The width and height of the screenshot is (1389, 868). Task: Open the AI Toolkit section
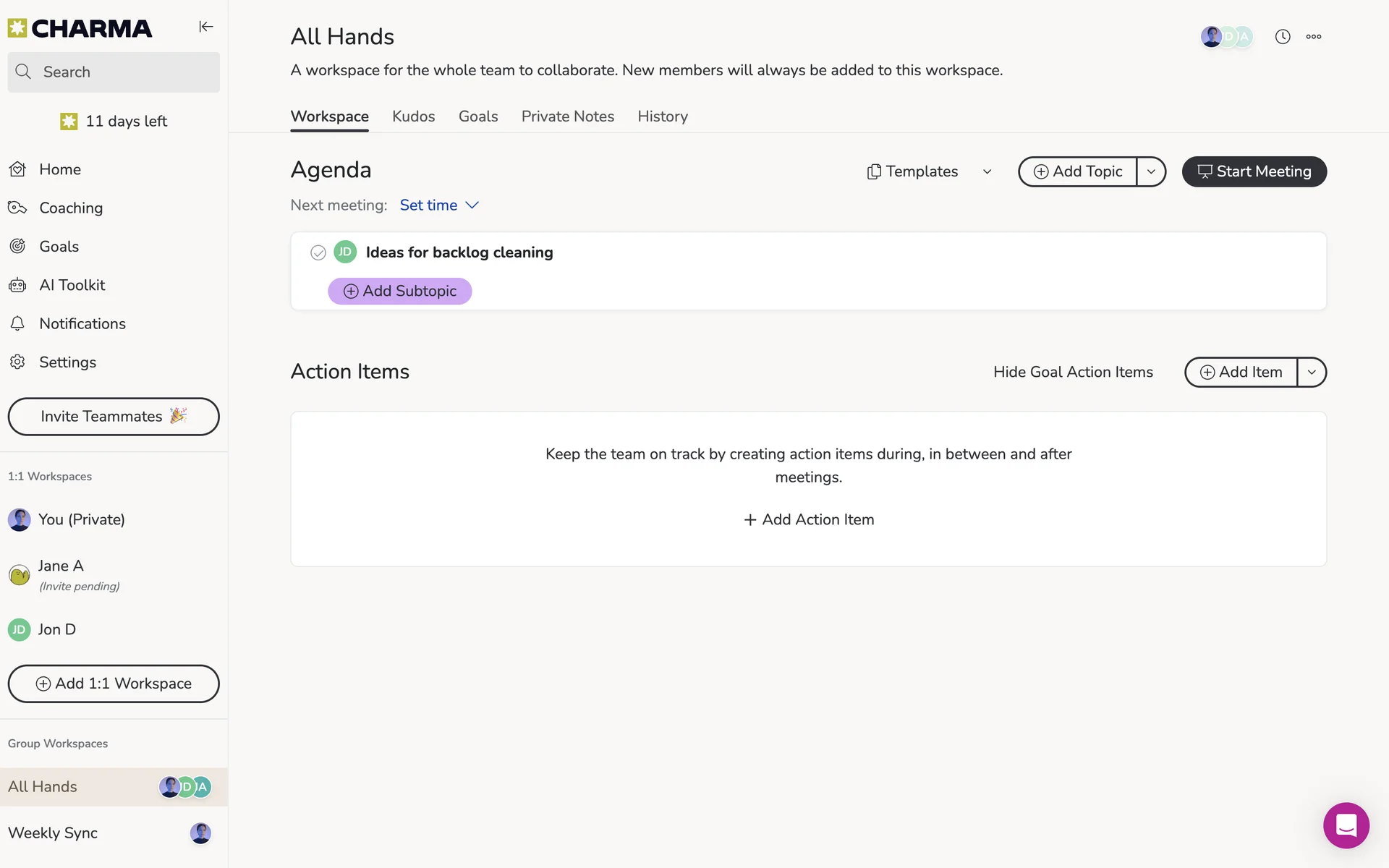coord(72,285)
